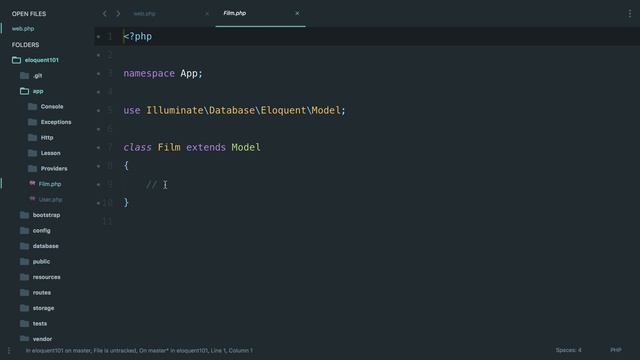Open the tab options menu at top right

coord(630,13)
